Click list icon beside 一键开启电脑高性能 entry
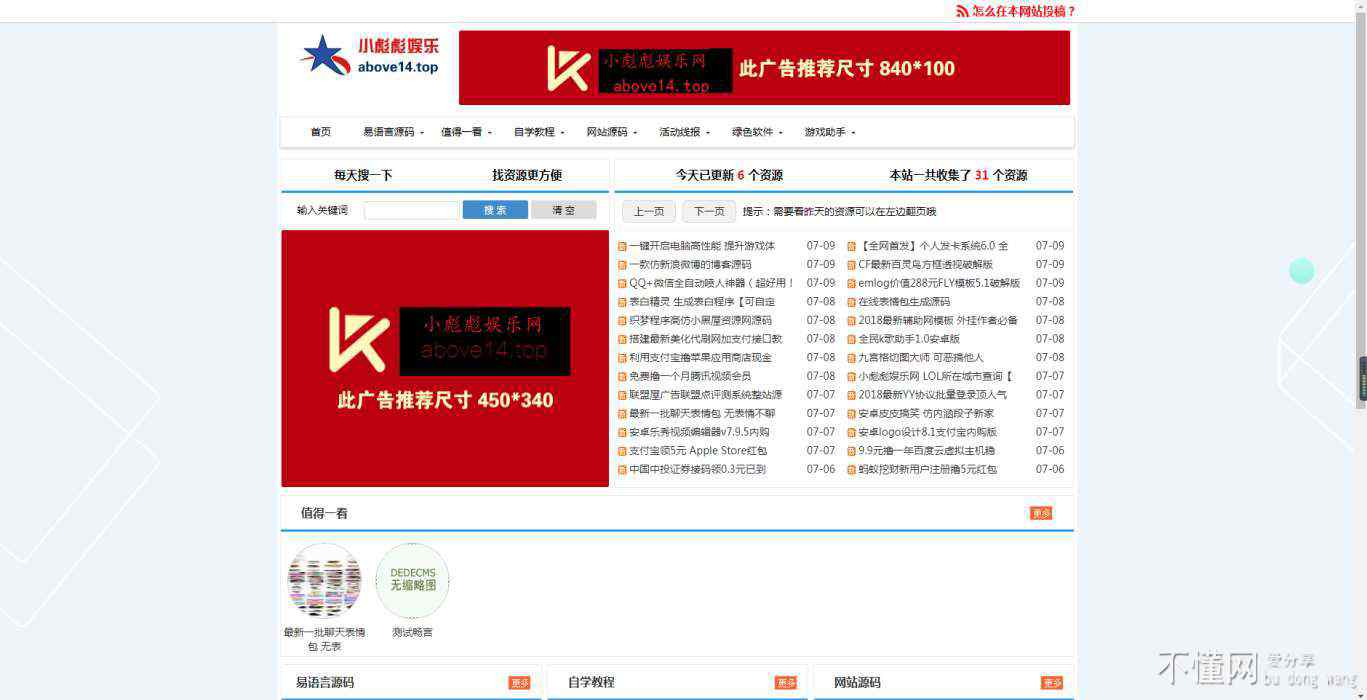The height and width of the screenshot is (700, 1367). 622,246
